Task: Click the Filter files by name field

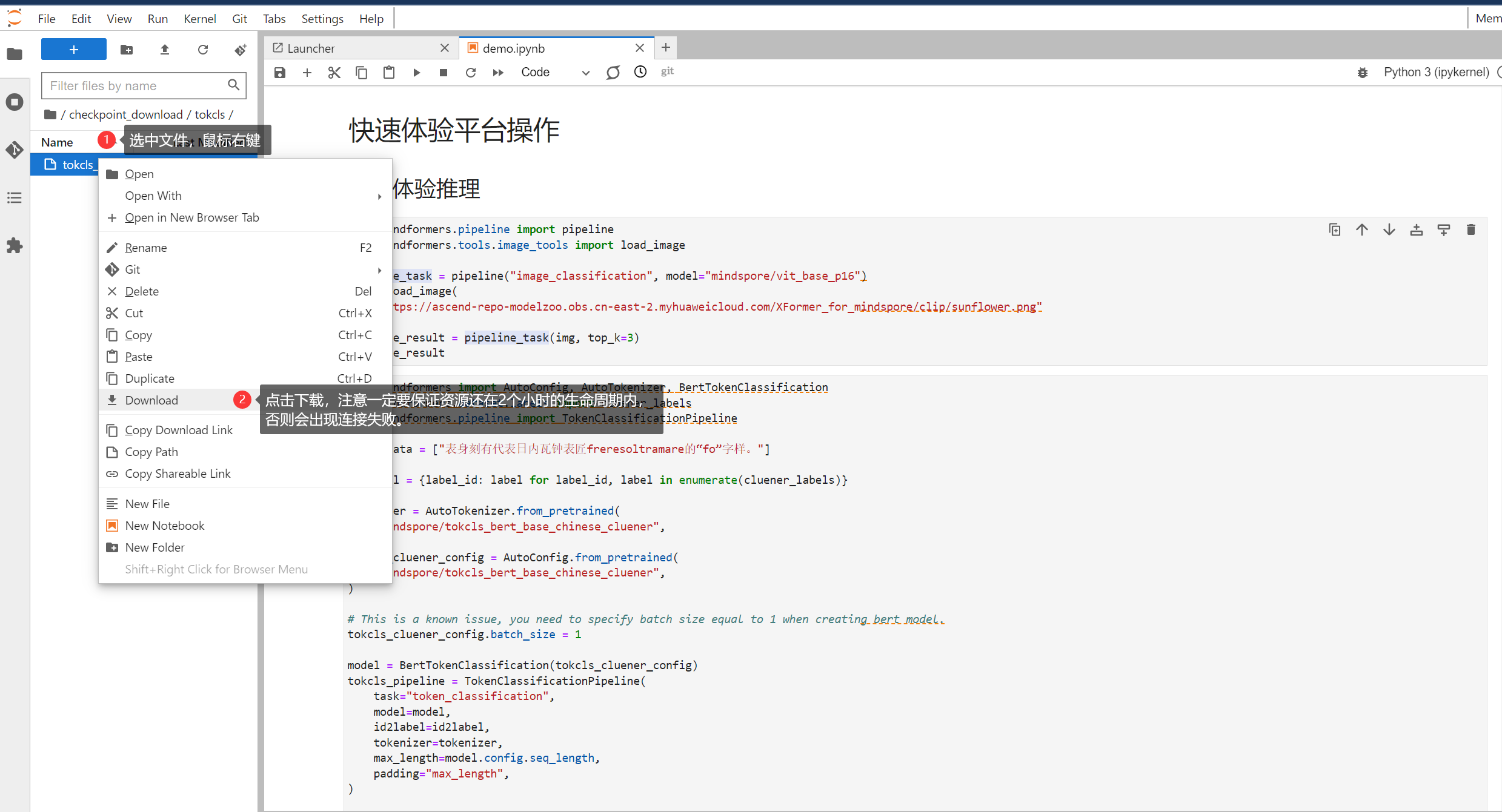Action: (136, 86)
